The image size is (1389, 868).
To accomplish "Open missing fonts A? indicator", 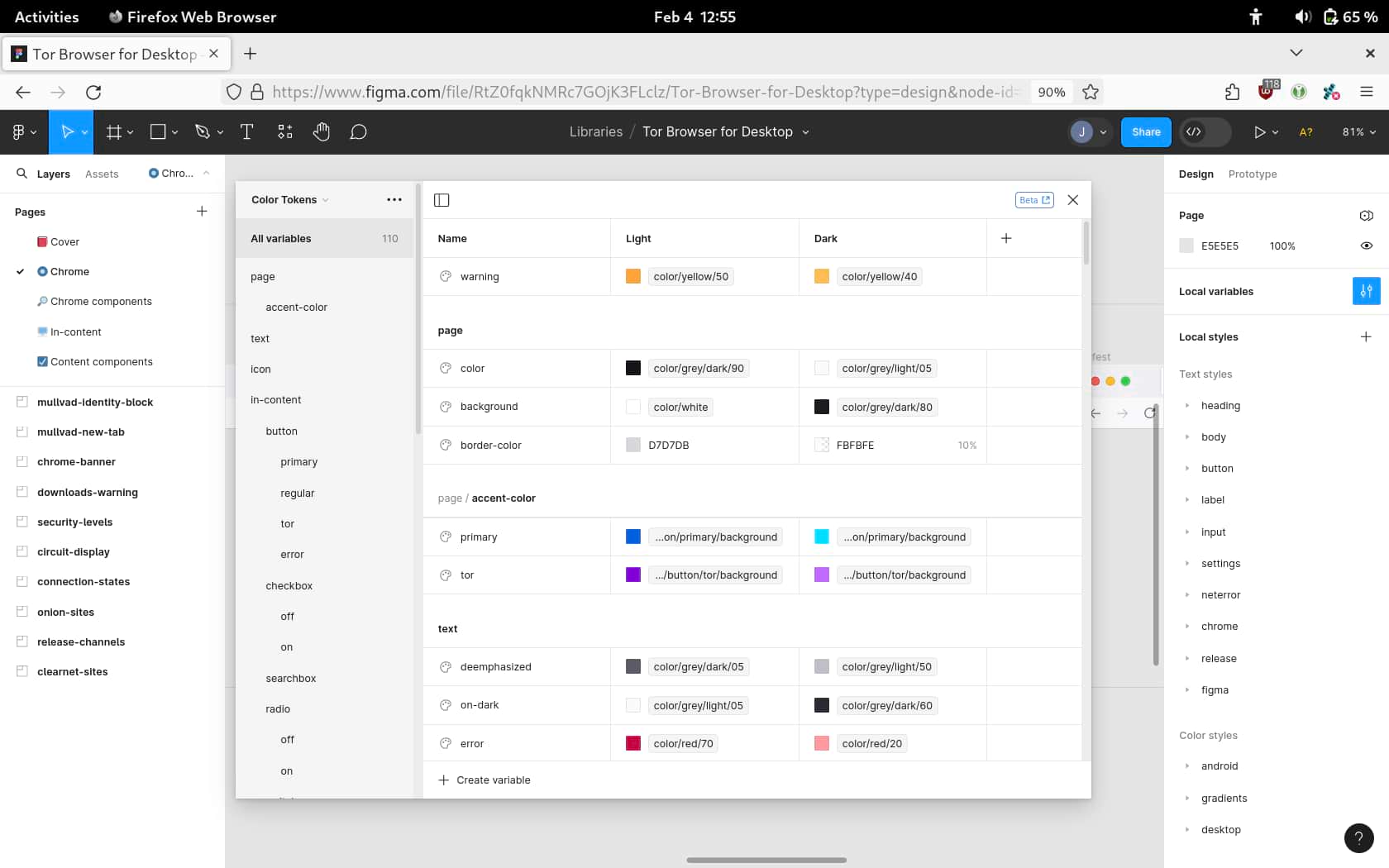I will 1306,132.
